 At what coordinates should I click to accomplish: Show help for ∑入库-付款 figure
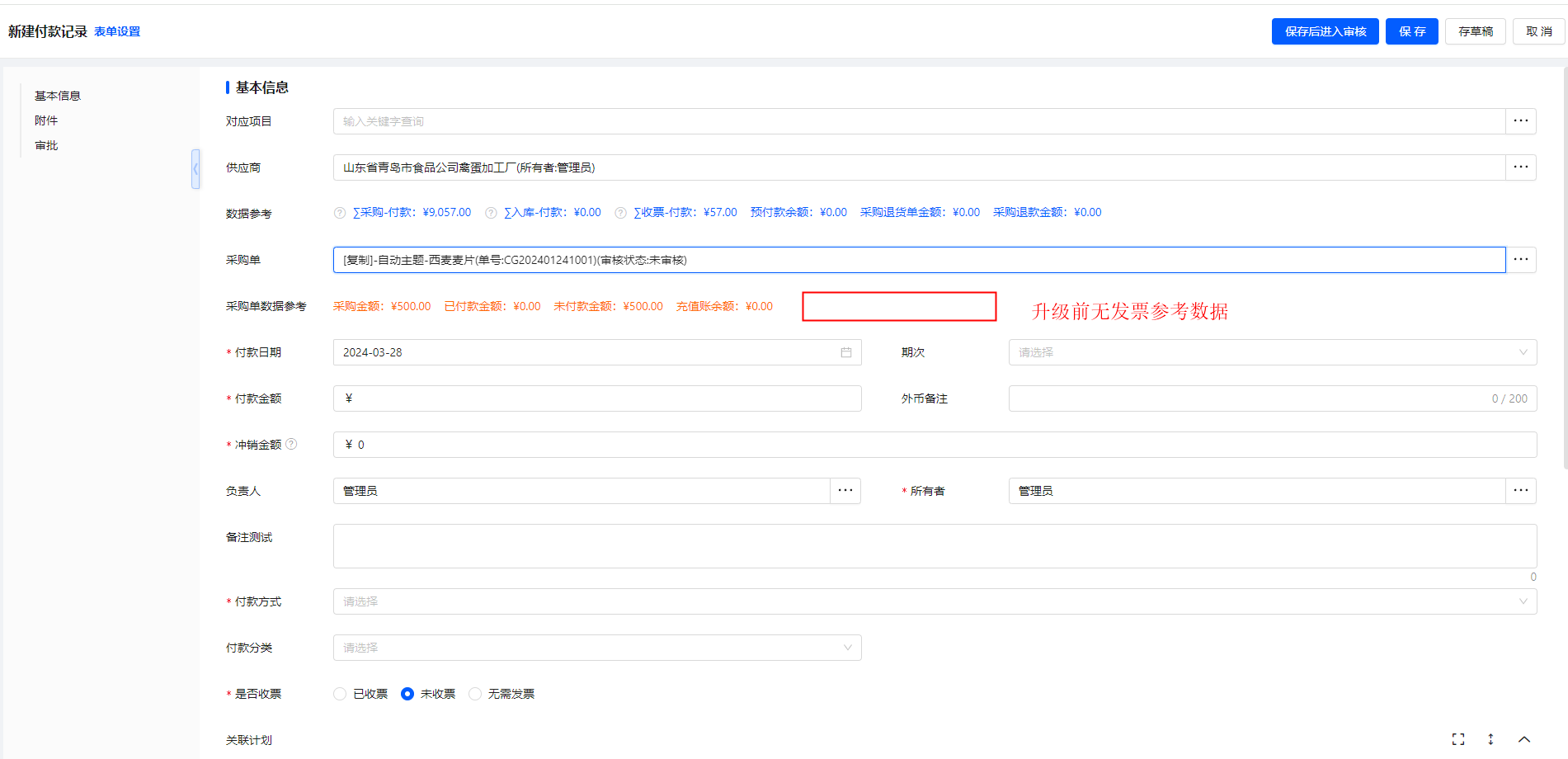(x=491, y=213)
